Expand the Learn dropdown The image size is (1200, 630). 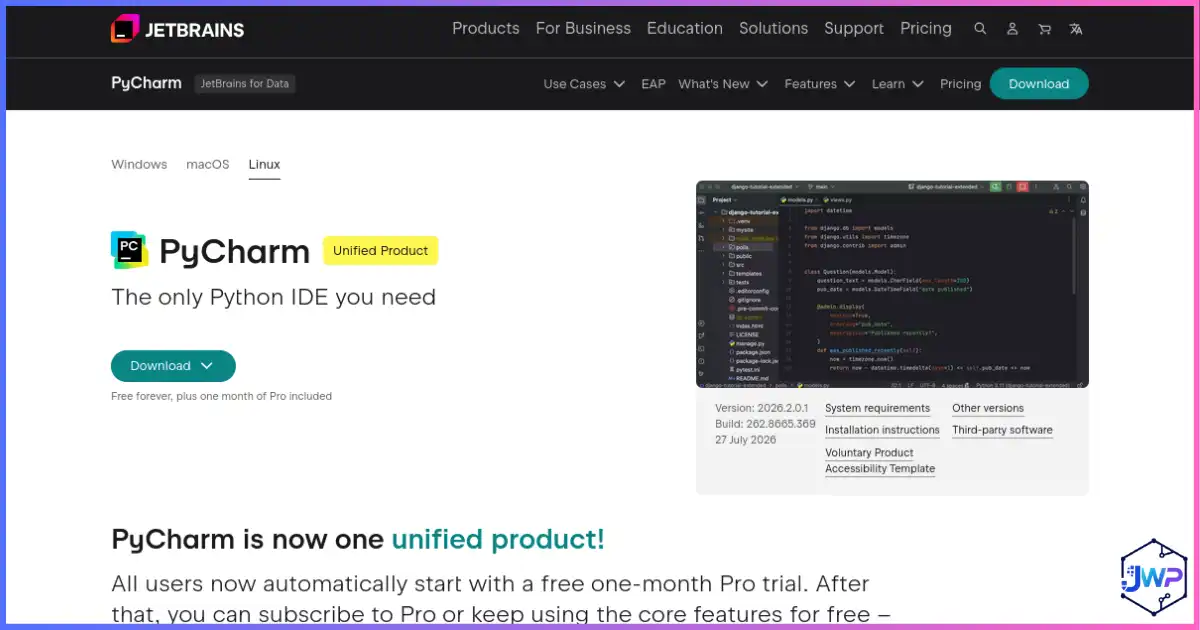tap(897, 84)
